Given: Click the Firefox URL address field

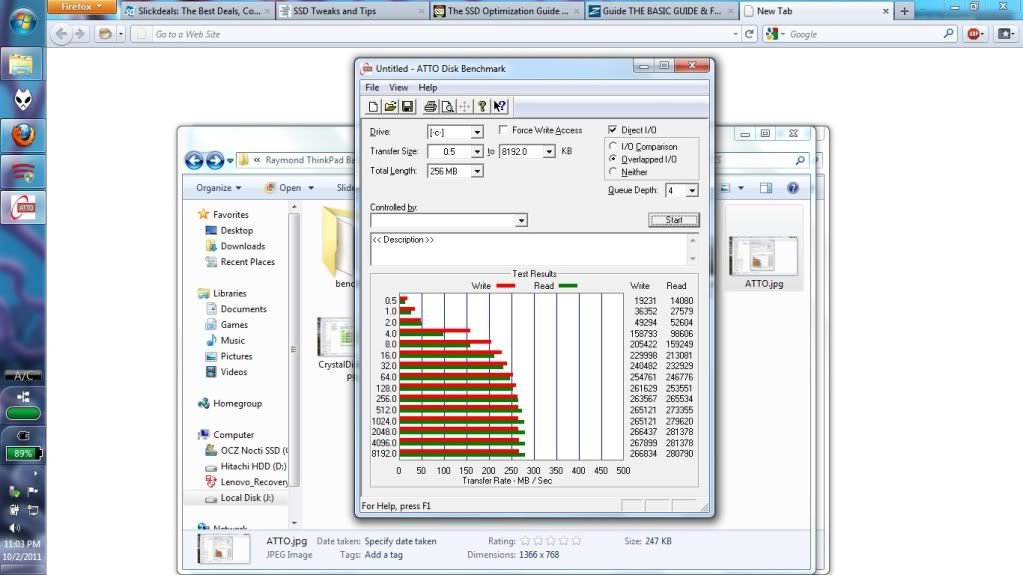Looking at the screenshot, I should [437, 34].
